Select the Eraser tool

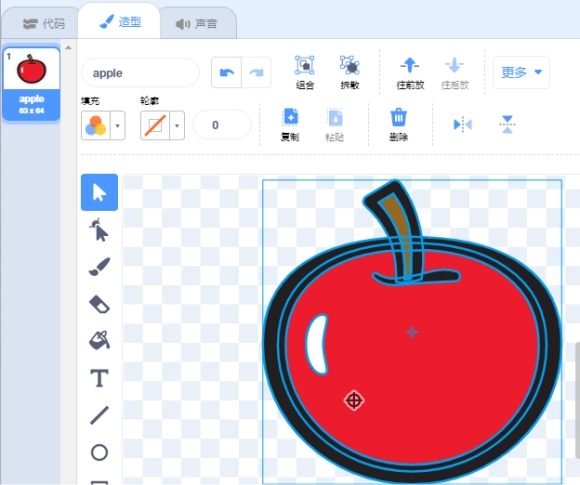pyautogui.click(x=99, y=304)
